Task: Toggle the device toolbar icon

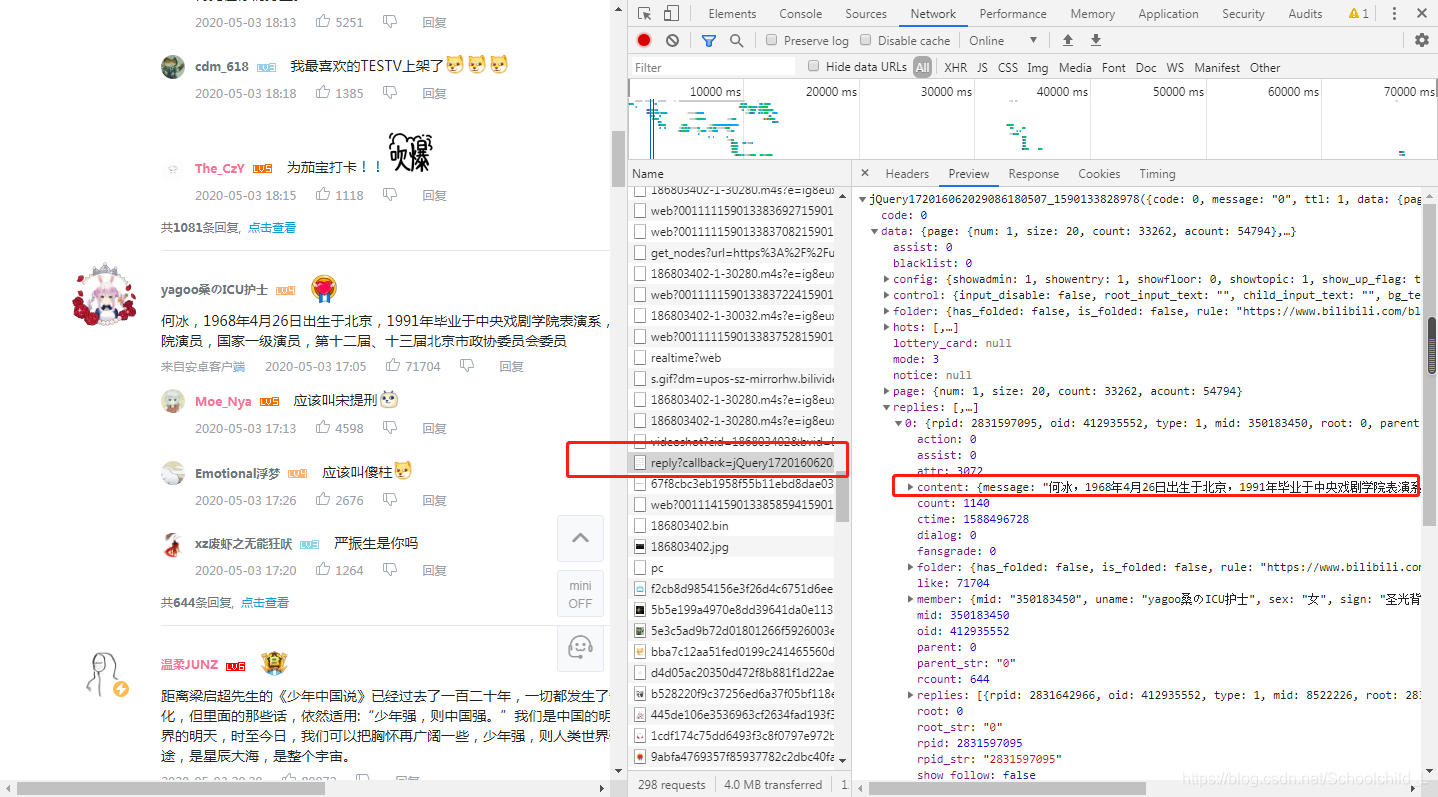Action: 671,14
